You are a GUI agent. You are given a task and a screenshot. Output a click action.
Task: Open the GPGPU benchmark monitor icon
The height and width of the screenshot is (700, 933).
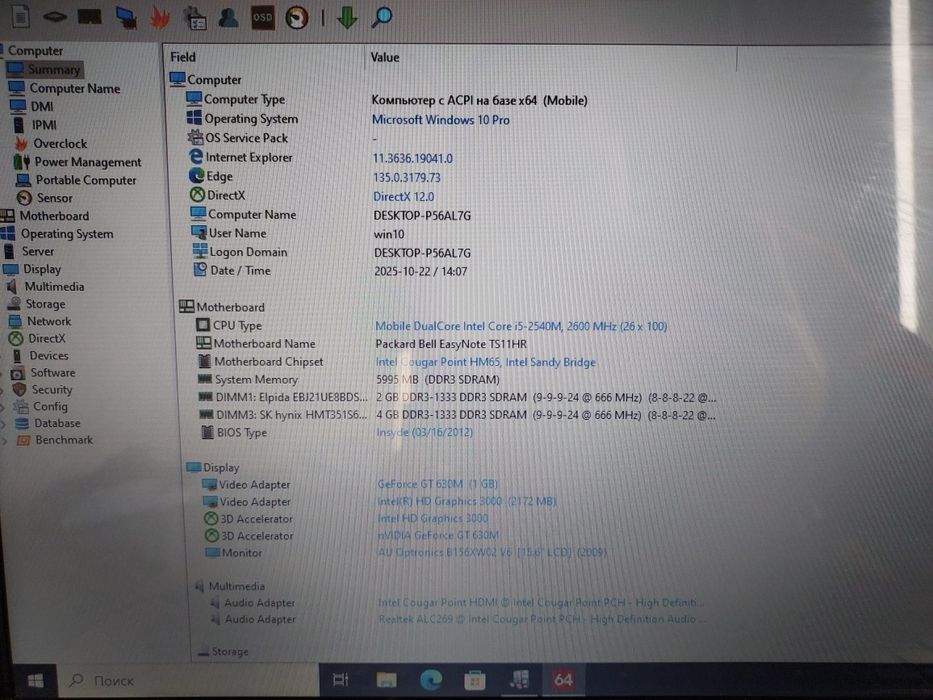tap(126, 17)
